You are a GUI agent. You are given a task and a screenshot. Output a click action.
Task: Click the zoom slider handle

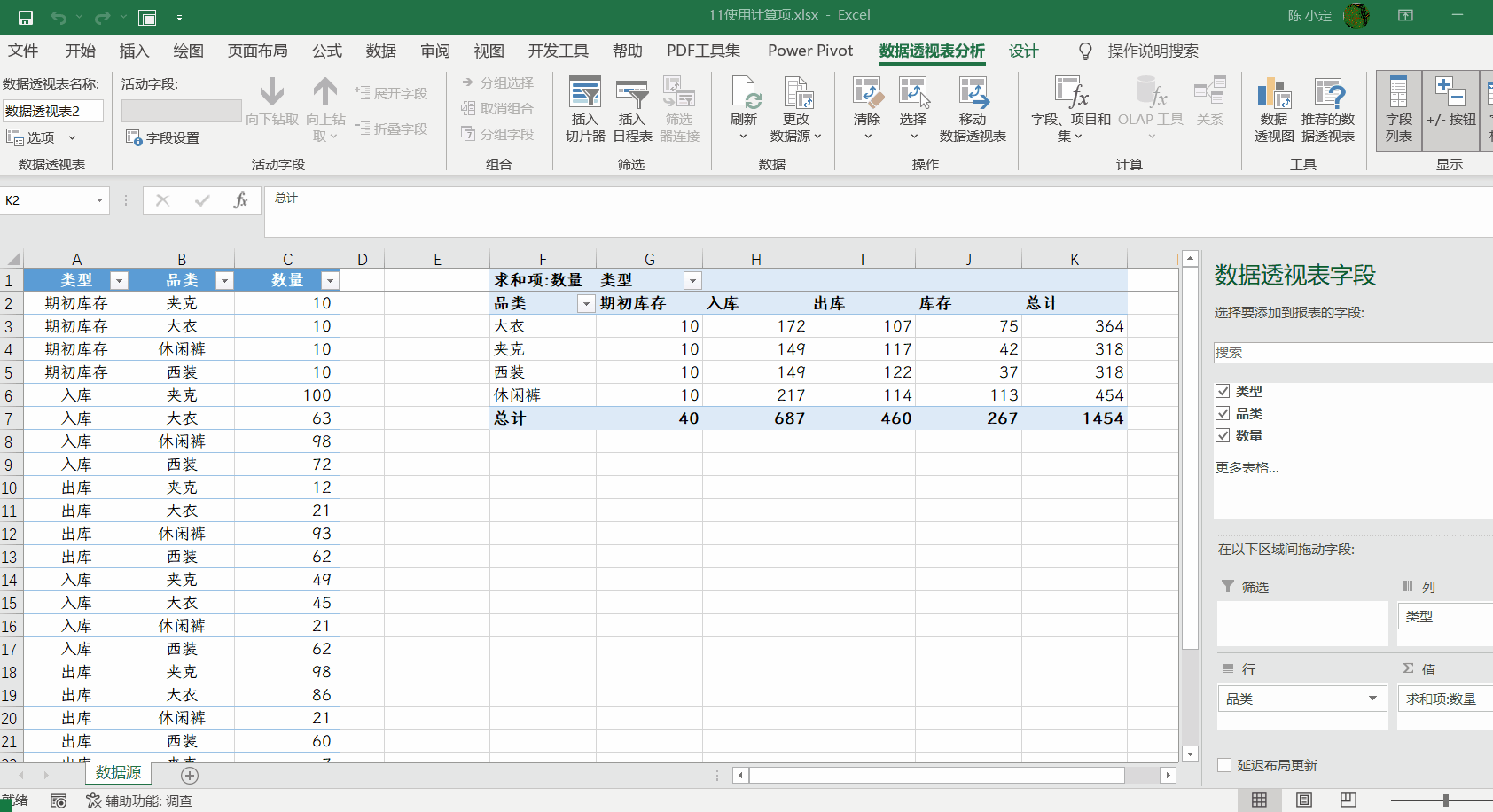click(1446, 800)
